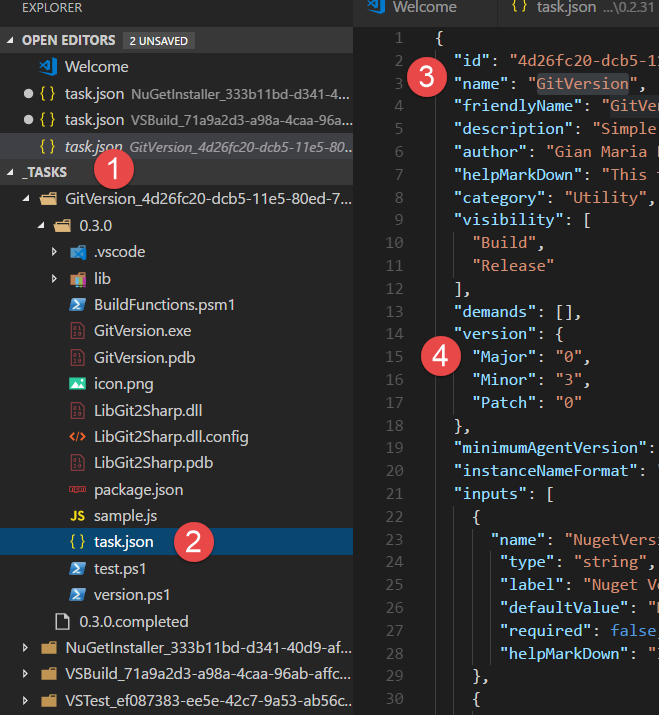Image resolution: width=659 pixels, height=715 pixels.
Task: Click the XML icon of LibGit2Sharp.dll.config
Action: [x=77, y=437]
